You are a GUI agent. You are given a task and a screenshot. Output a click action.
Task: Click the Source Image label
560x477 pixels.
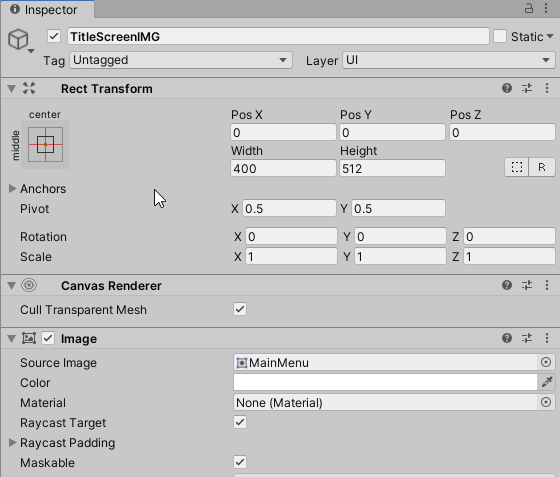pos(58,363)
